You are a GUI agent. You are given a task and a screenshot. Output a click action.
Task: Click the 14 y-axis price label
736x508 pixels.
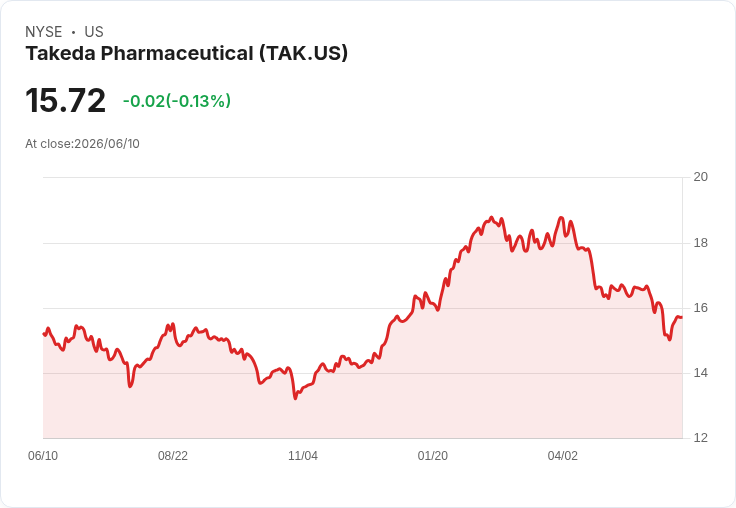[x=700, y=373]
